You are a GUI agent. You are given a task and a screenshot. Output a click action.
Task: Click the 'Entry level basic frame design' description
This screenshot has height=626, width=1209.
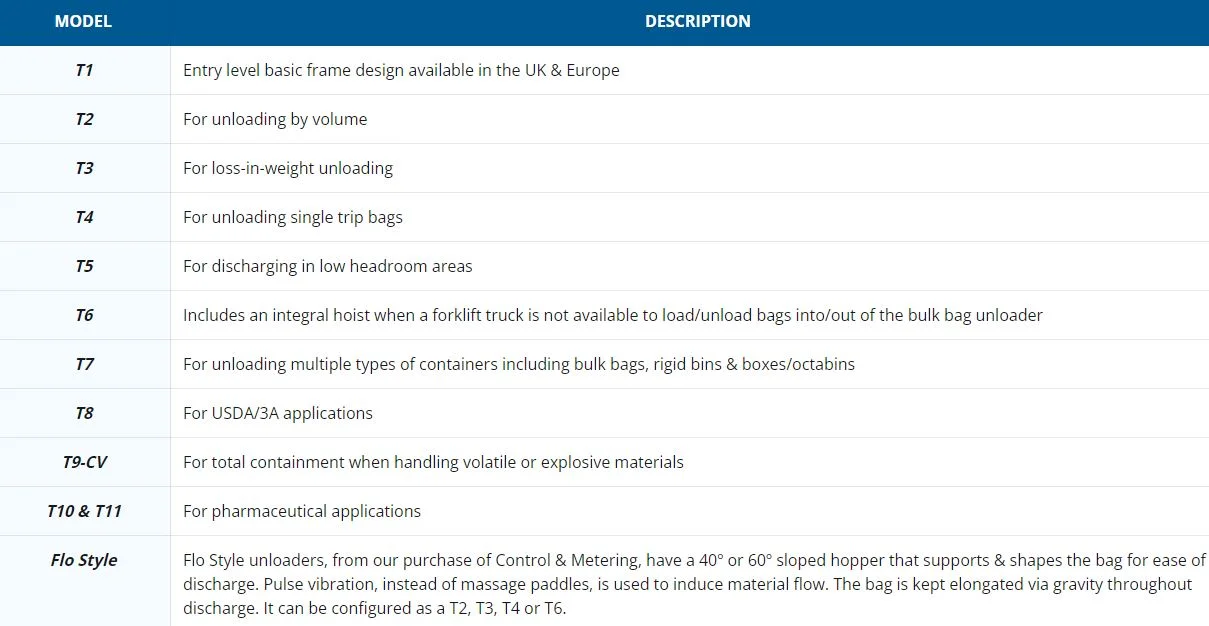pyautogui.click(x=401, y=70)
